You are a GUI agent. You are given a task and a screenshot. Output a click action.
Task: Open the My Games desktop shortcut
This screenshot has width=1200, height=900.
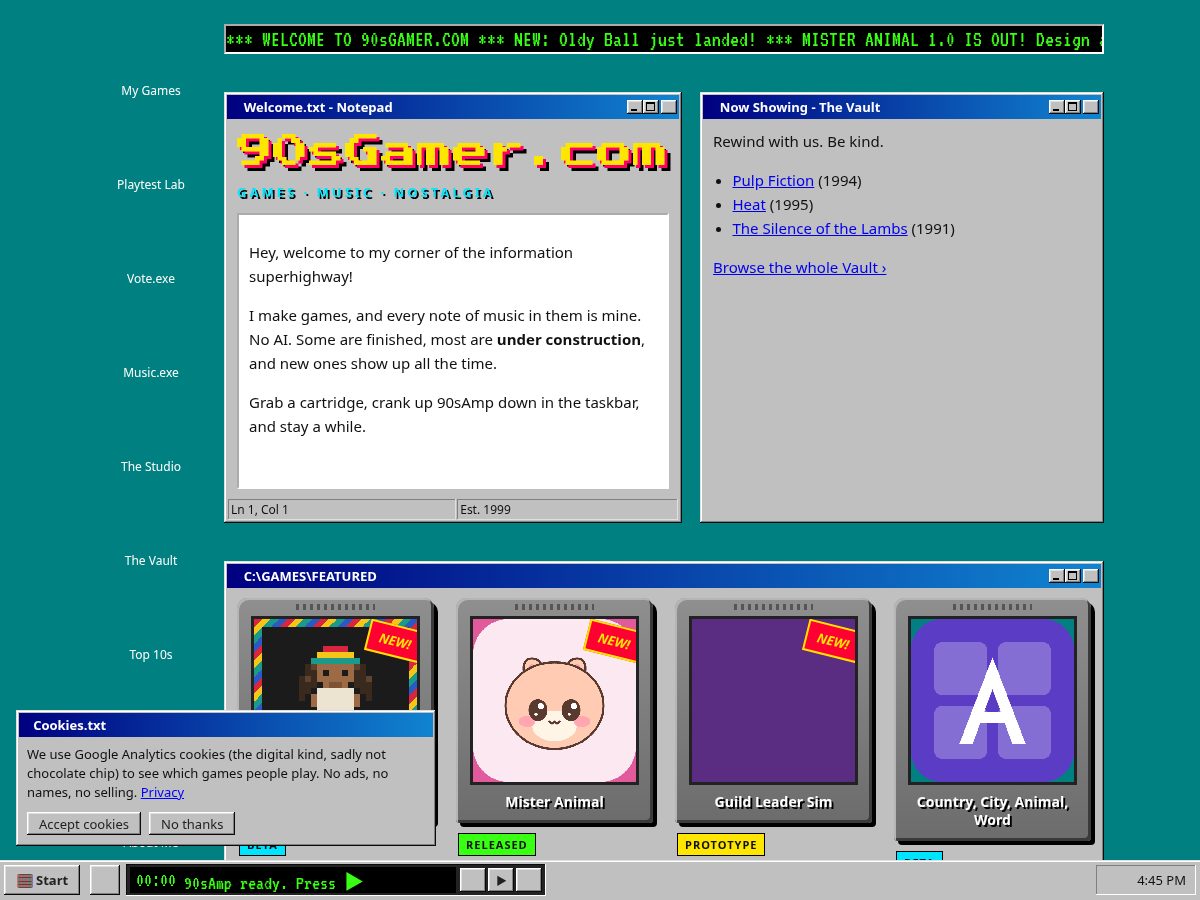[151, 90]
